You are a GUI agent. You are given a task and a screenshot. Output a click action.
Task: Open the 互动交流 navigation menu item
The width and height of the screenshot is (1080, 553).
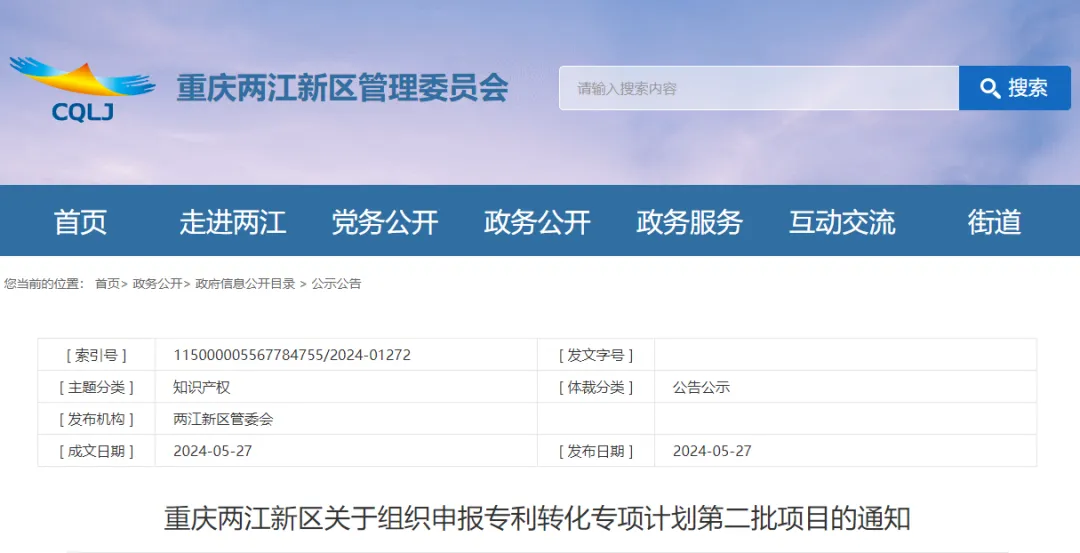tap(842, 222)
